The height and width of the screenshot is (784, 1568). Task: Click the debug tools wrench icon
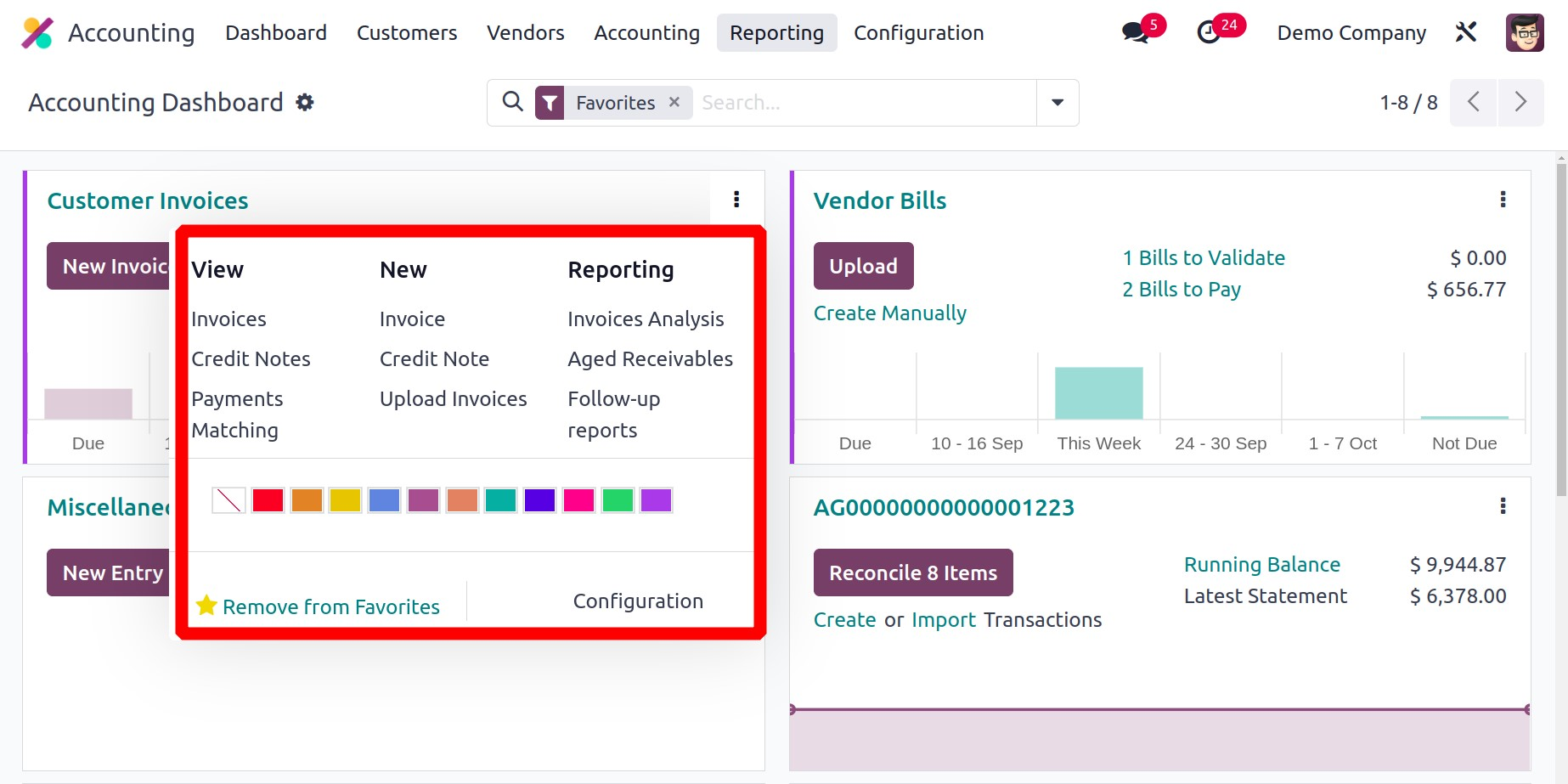(x=1466, y=32)
